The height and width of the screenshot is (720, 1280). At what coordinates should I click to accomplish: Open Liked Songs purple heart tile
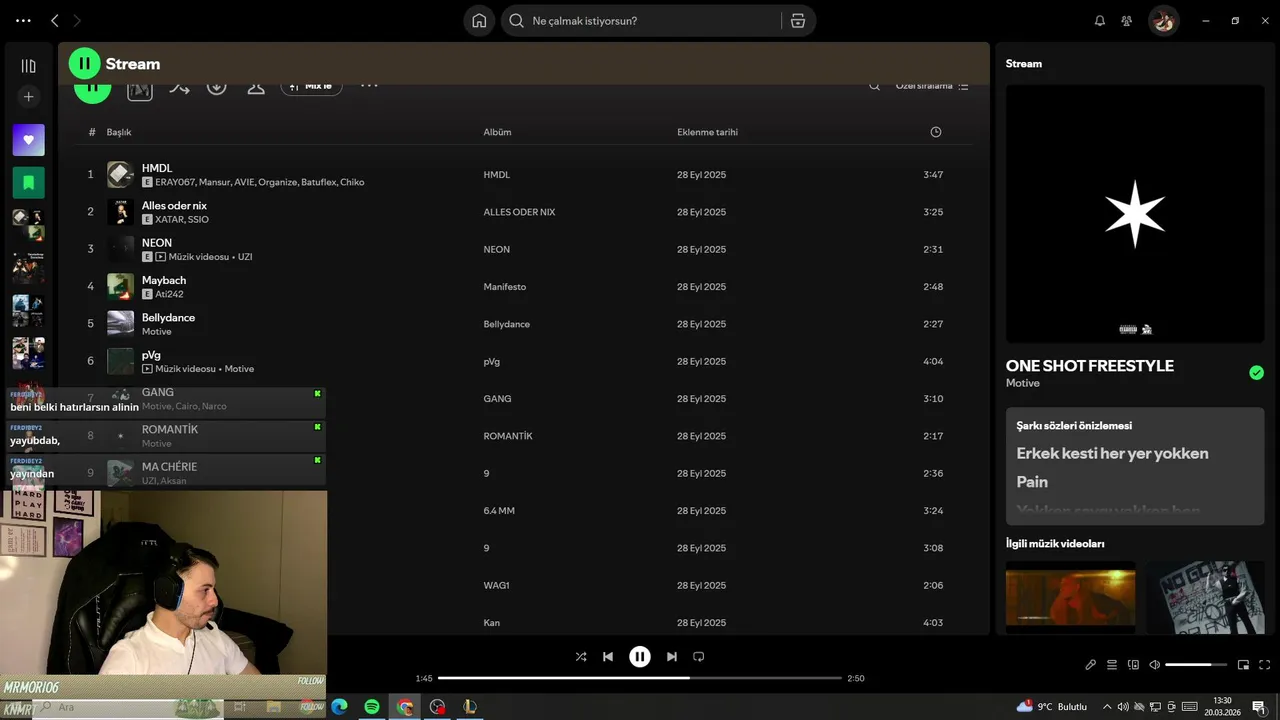pos(28,140)
